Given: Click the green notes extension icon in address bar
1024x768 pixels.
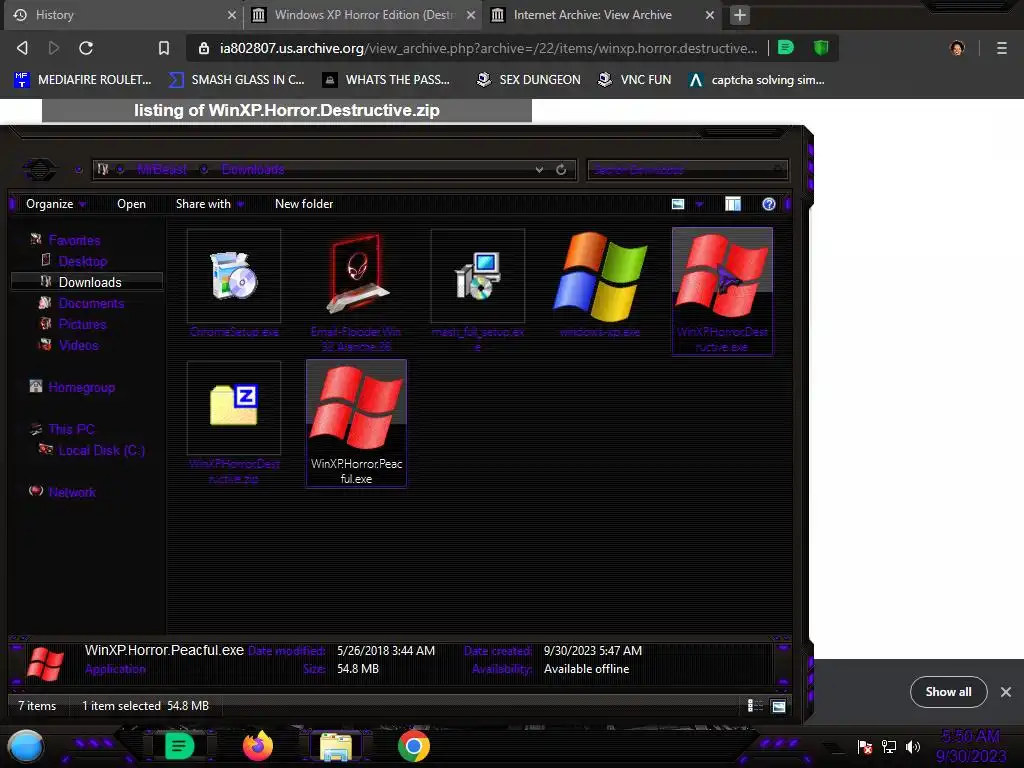Looking at the screenshot, I should pyautogui.click(x=786, y=48).
